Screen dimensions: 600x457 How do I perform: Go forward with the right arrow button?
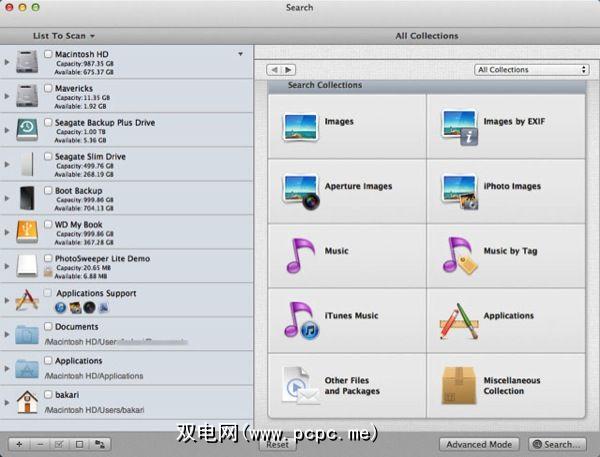click(289, 70)
